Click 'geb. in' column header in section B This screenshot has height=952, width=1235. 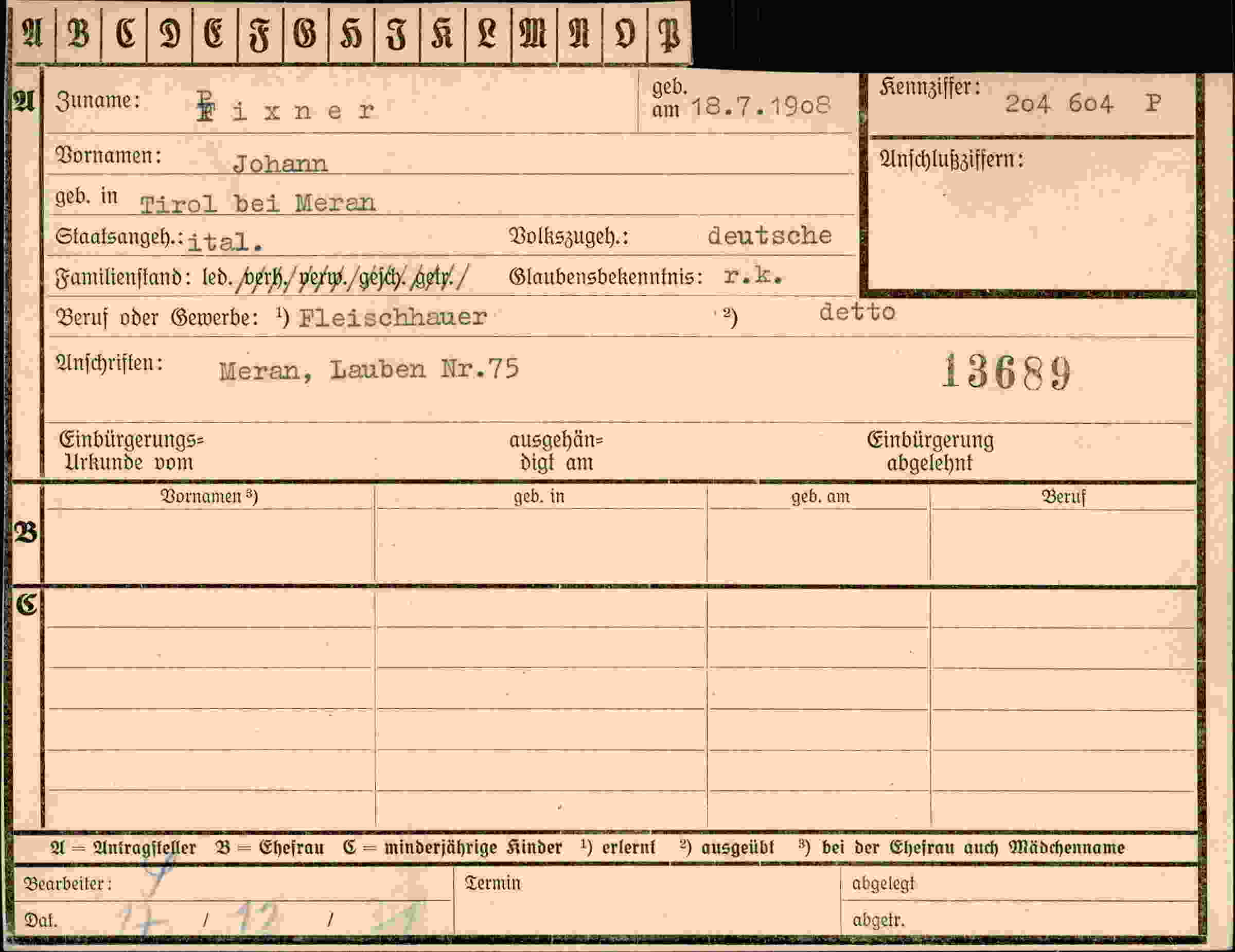pos(539,496)
